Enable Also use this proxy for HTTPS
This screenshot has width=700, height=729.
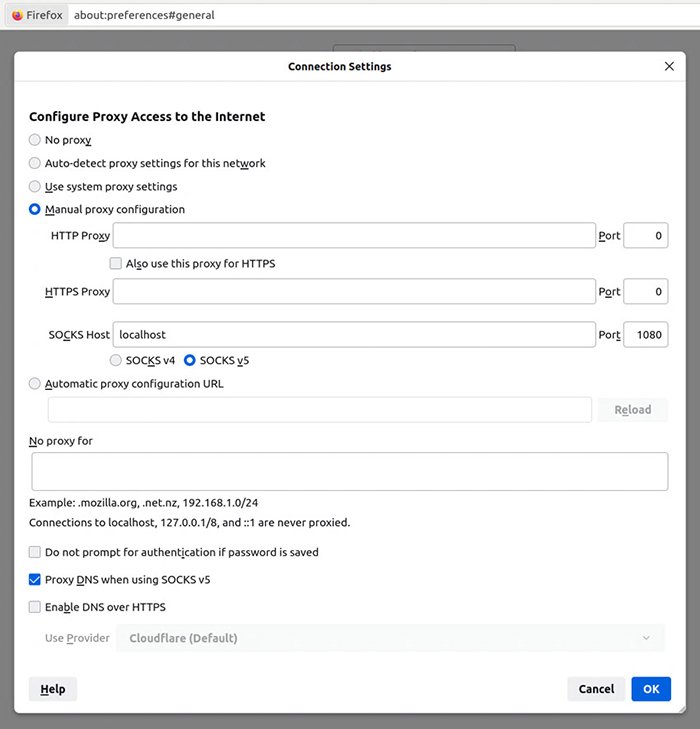click(x=116, y=264)
